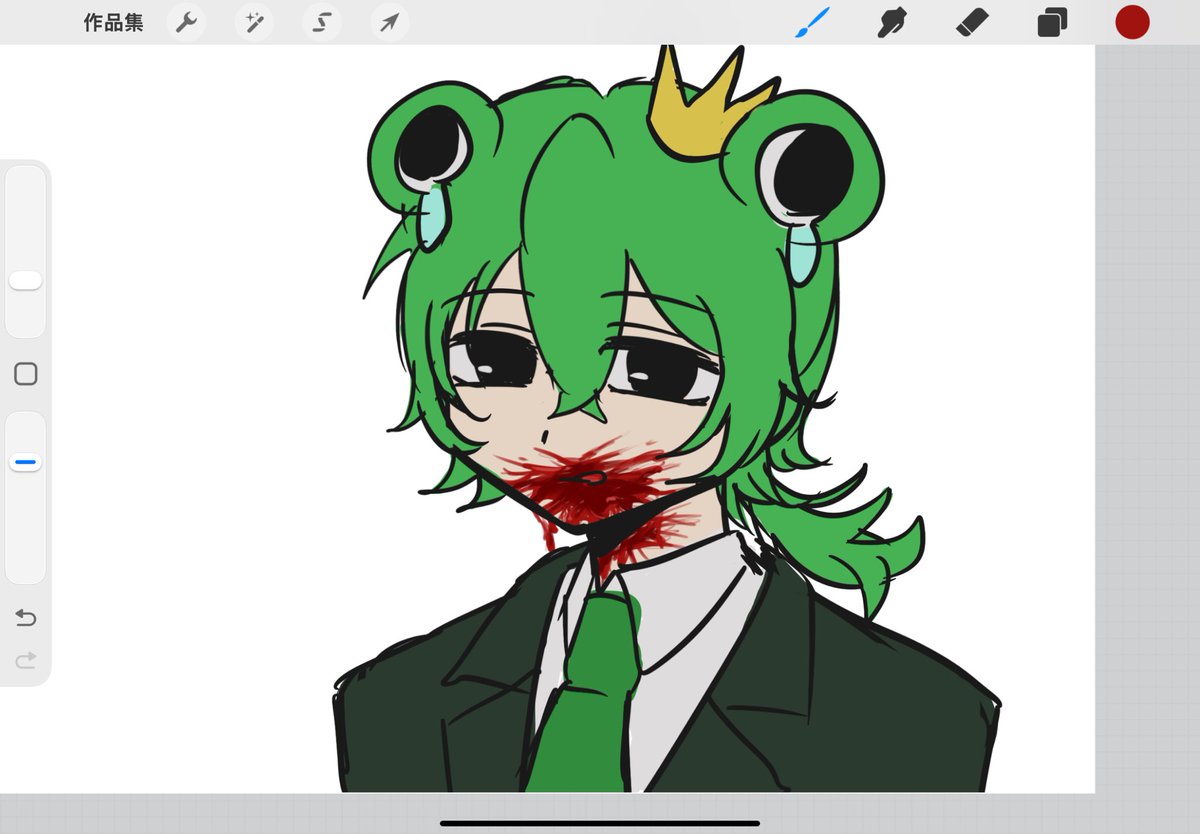Select the Eraser tool
This screenshot has width=1200, height=834.
[x=971, y=22]
